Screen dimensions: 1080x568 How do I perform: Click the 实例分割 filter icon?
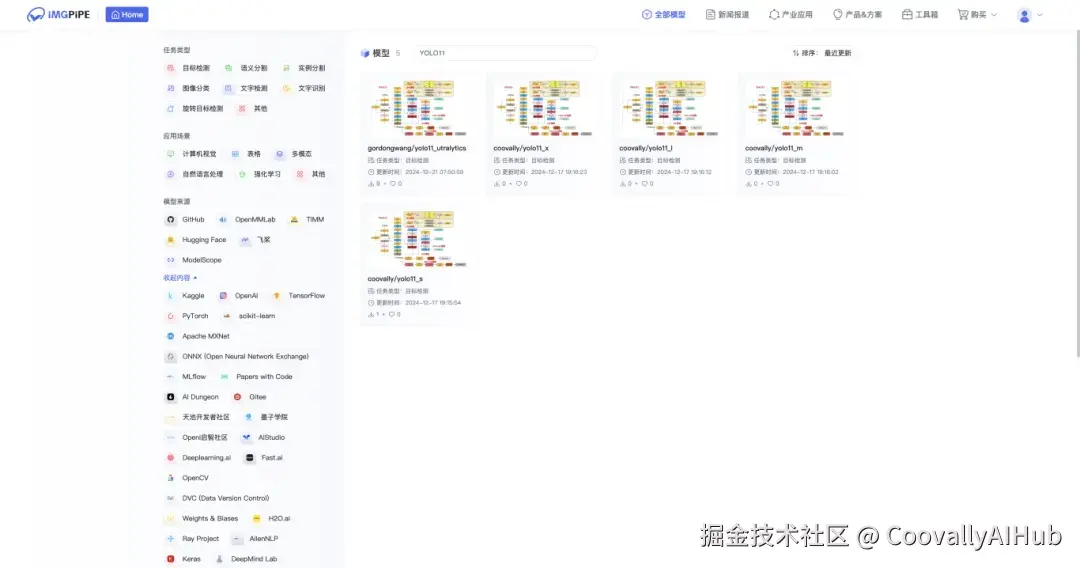click(x=286, y=68)
